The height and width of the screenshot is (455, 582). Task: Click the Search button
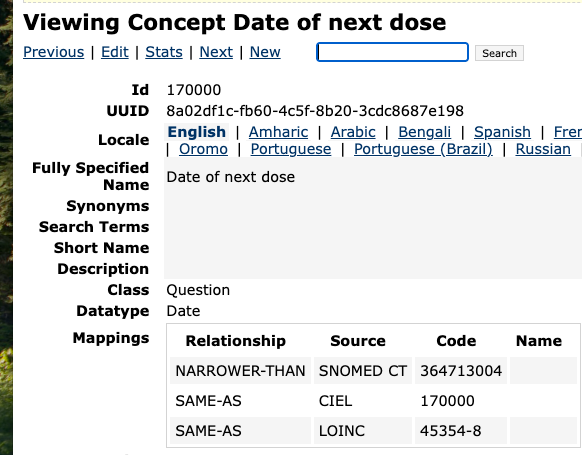pos(499,53)
